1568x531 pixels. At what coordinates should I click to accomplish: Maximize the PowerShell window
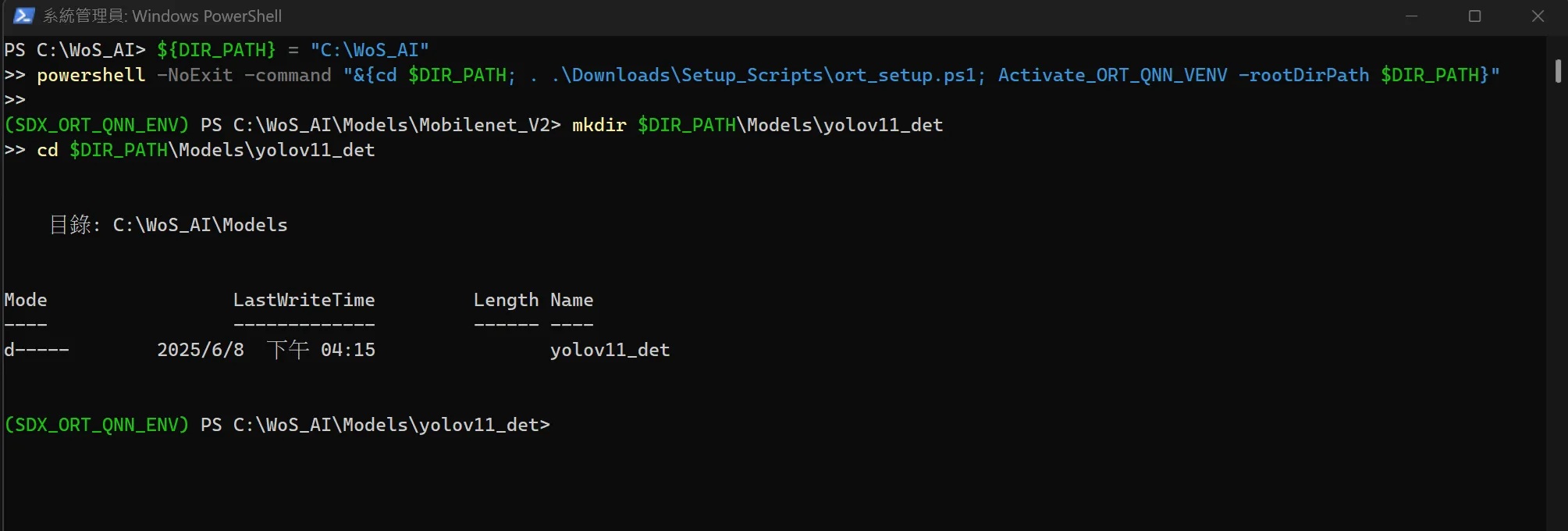click(x=1474, y=16)
